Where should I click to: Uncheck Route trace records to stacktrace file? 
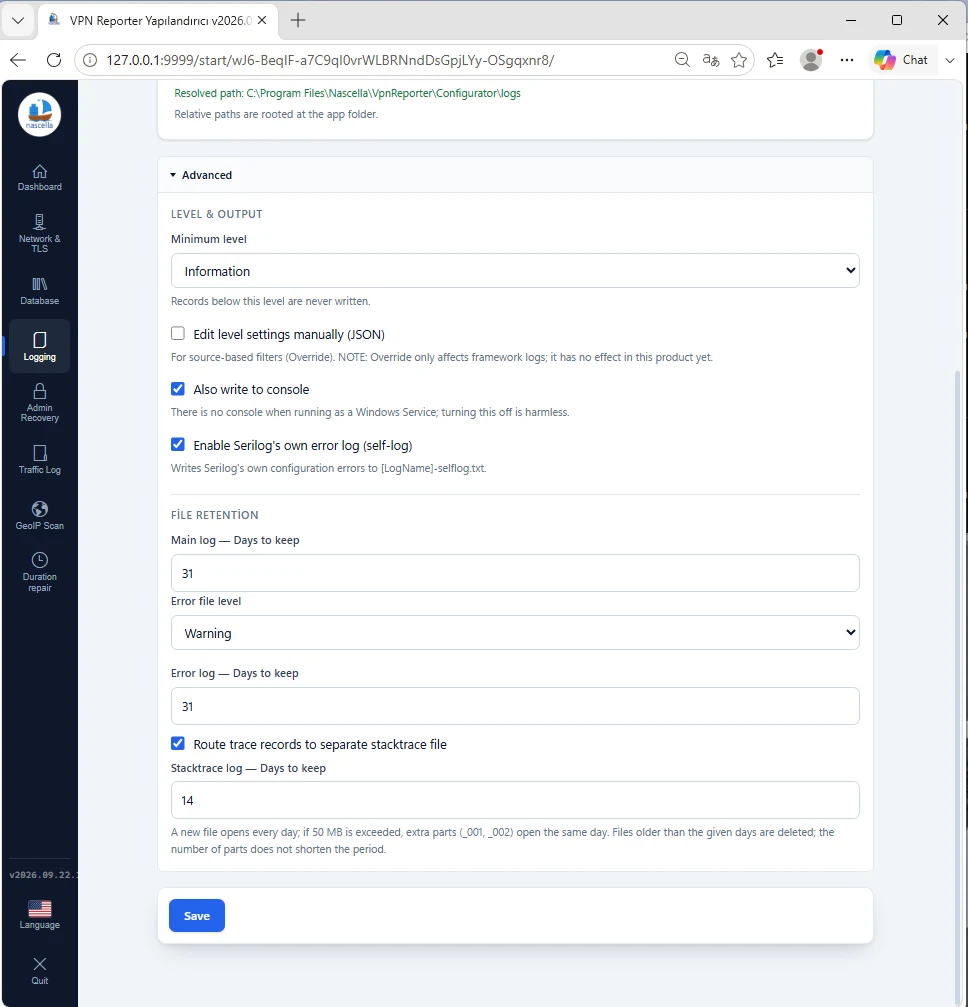(178, 744)
